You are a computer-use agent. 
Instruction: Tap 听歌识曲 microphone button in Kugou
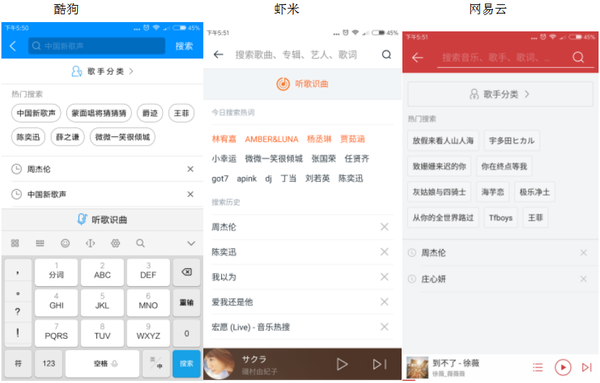(102, 220)
